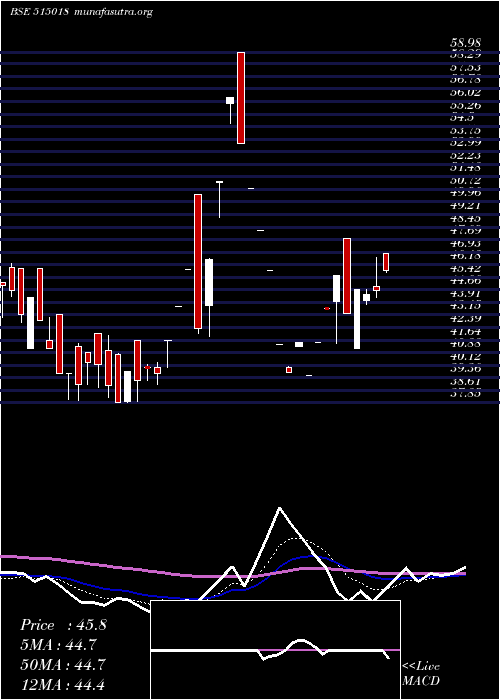Screen dimensions: 500x700
Task: Click the 55.26 price axis label
Action: point(465,106)
